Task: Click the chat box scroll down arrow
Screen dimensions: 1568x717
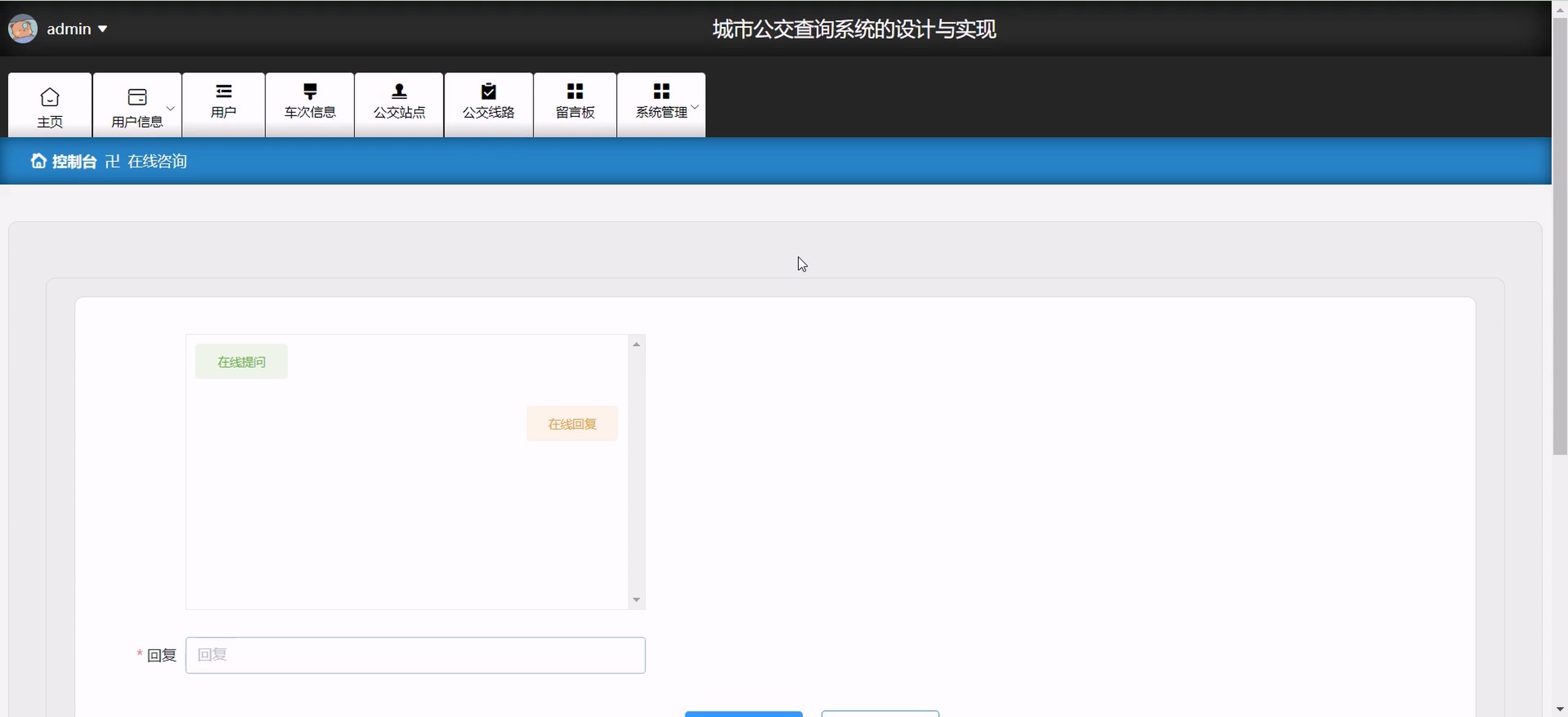Action: [636, 600]
